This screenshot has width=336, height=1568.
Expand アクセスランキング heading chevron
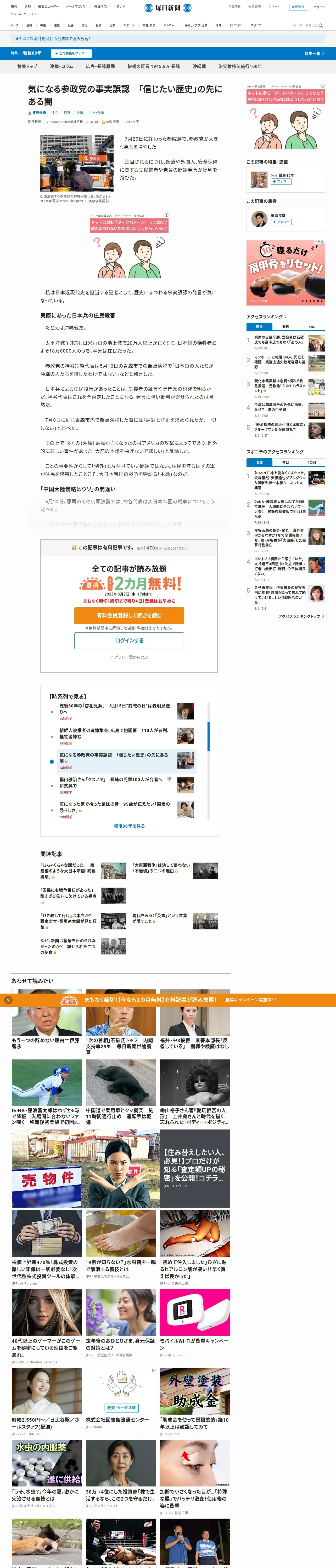tap(285, 316)
